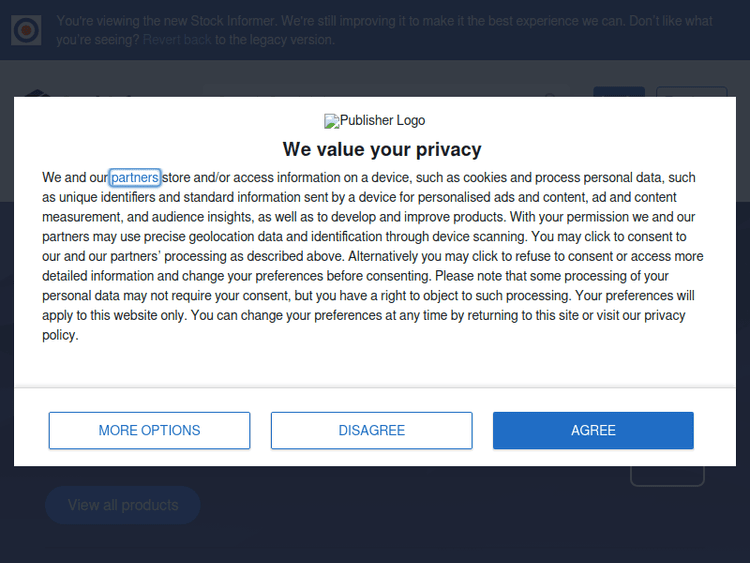Screen dimensions: 750x563
Task: Click "privacy policy" text ending the notice
Action: [664, 316]
